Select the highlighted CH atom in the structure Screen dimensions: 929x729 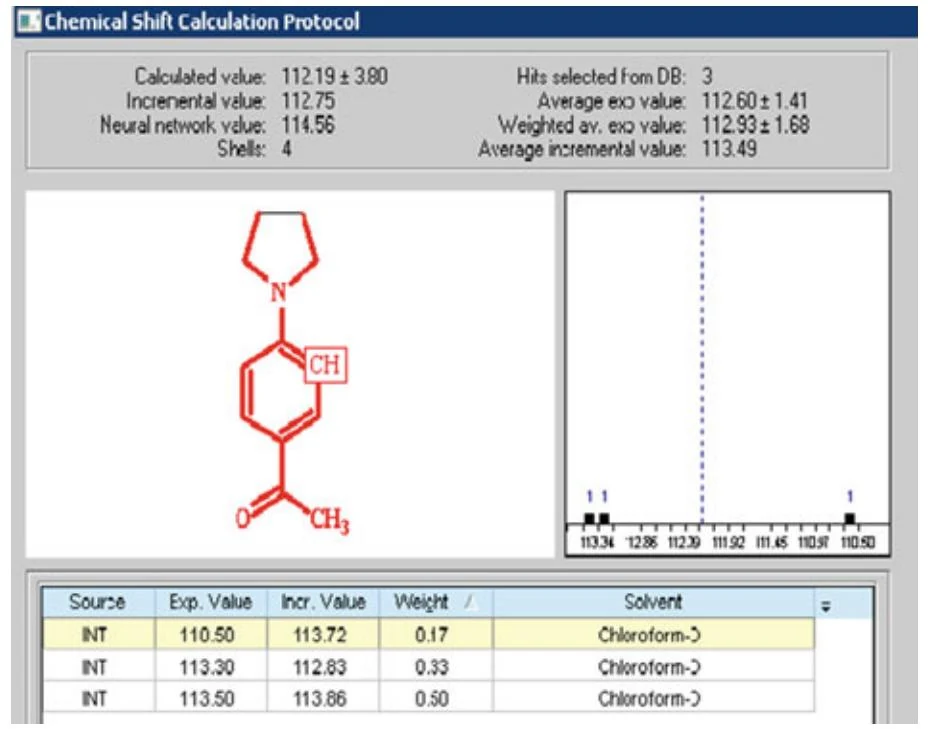point(325,364)
